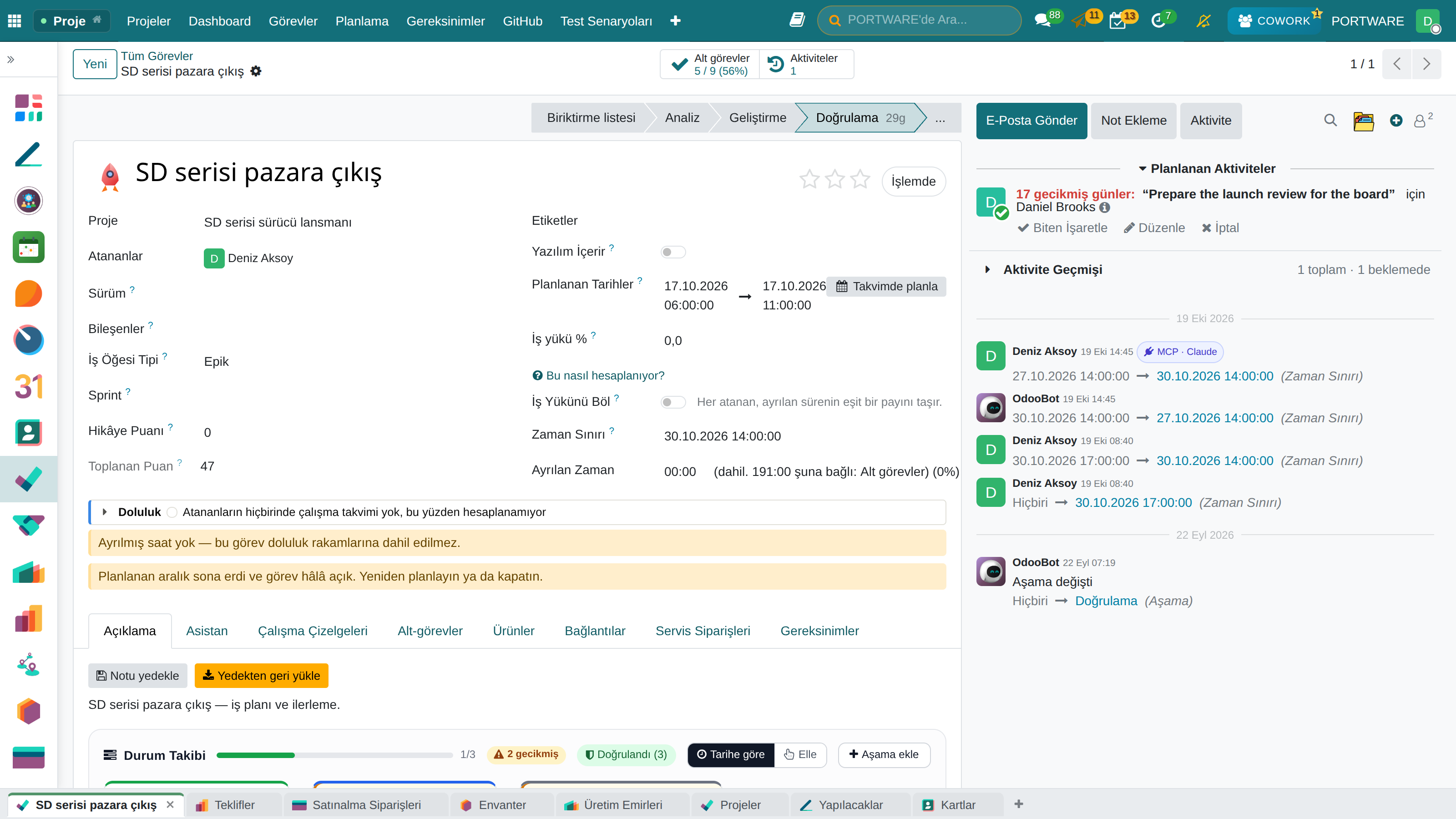Viewport: 1456px width, 819px height.
Task: Click the muted notifications bell icon
Action: point(1203,21)
